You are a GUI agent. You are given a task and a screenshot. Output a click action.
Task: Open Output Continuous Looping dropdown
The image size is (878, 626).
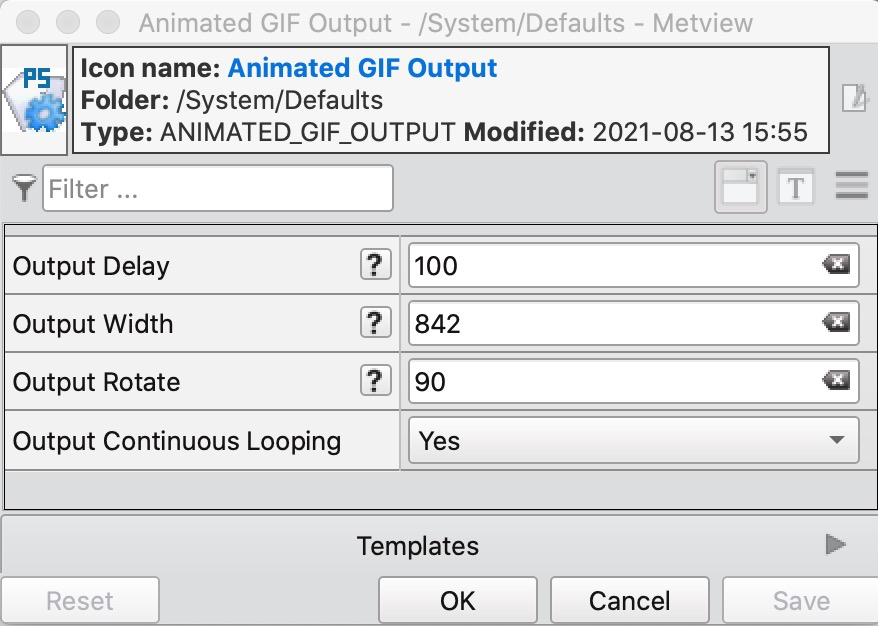pos(634,440)
